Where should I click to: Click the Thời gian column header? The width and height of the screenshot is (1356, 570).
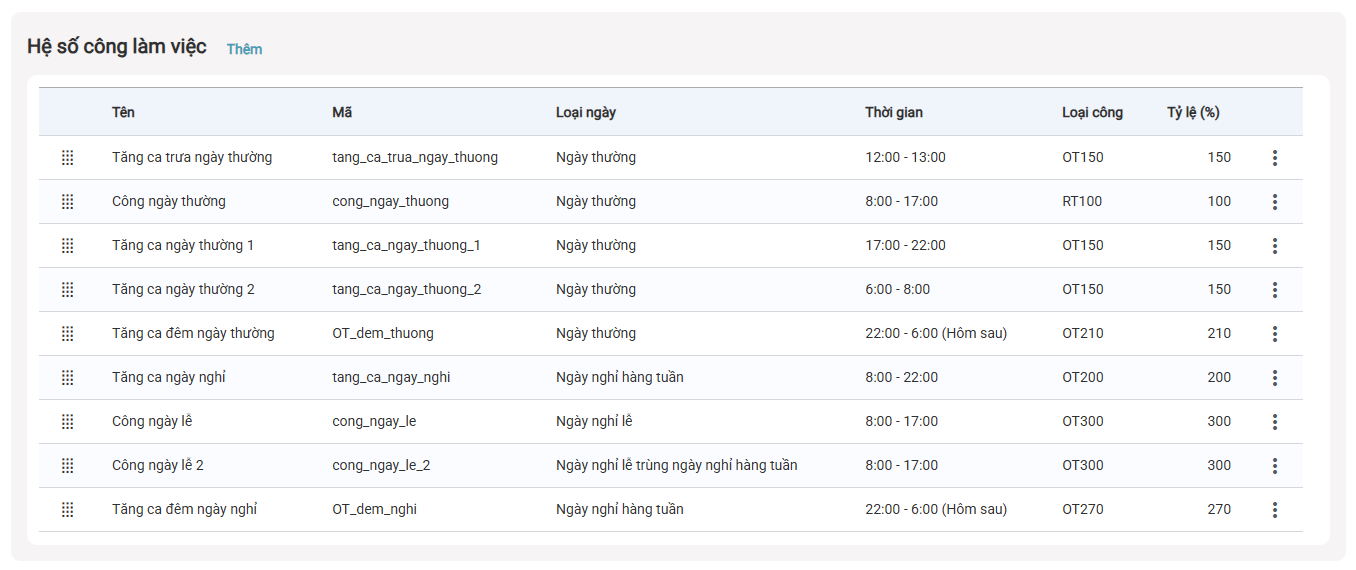(894, 112)
